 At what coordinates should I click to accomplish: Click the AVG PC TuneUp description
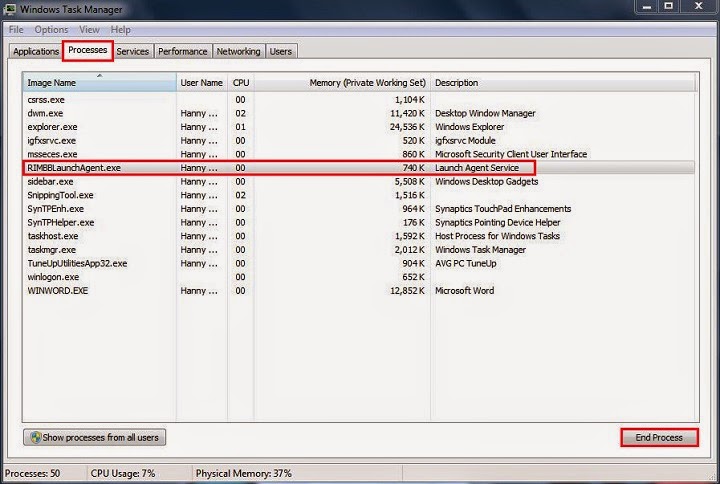tap(465, 264)
